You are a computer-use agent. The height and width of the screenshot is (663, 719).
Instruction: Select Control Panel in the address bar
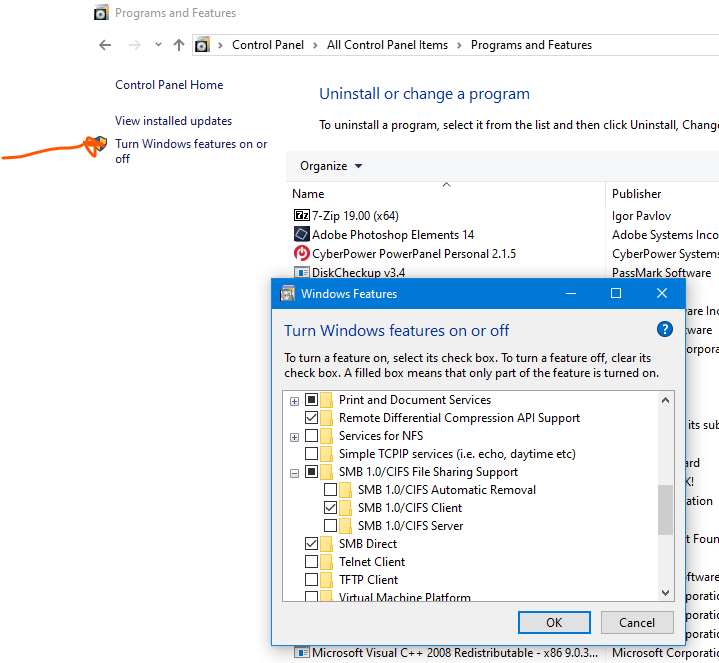tap(268, 45)
